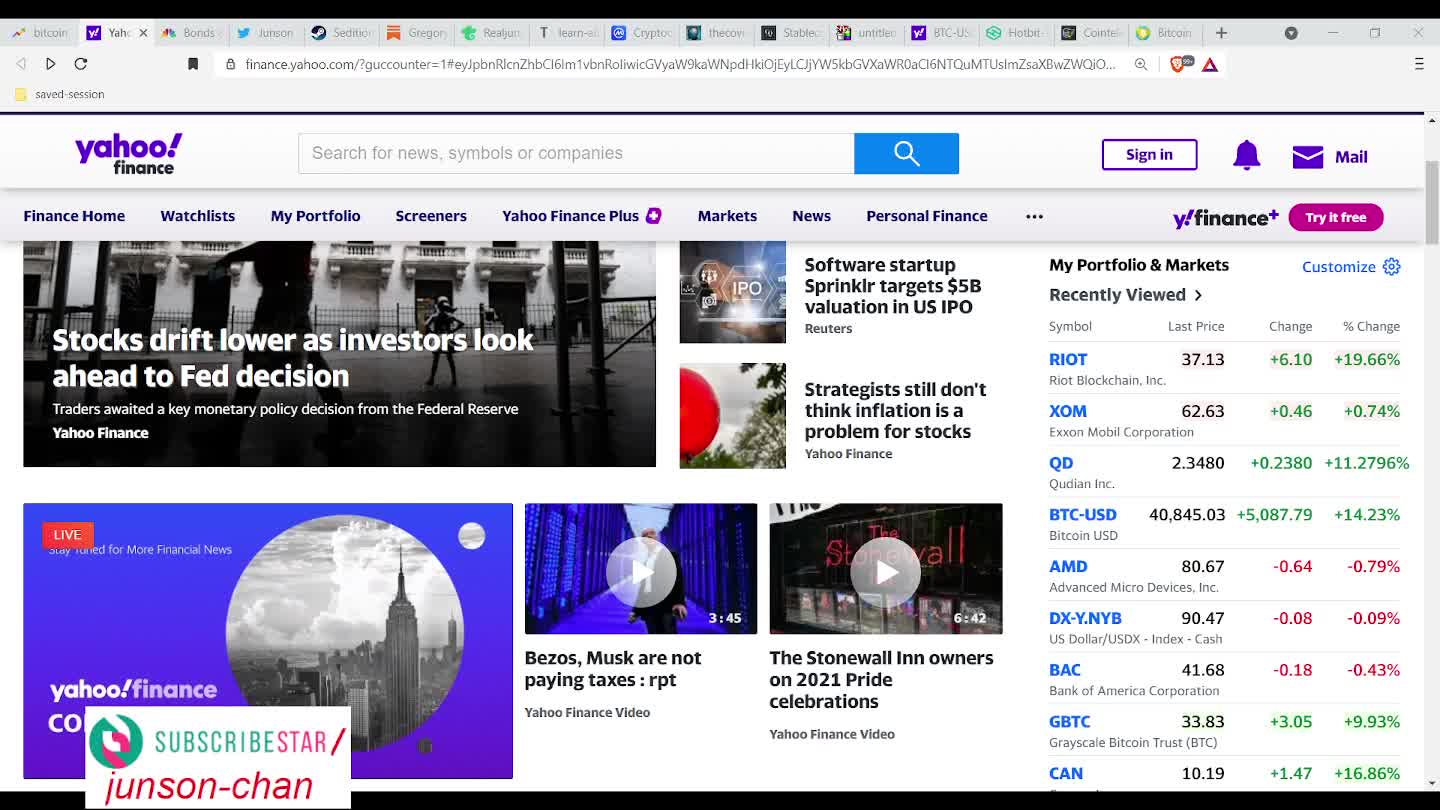Viewport: 1440px width, 810px height.
Task: Open the LIVE Yahoo Finance stream thumbnail
Action: 267,640
